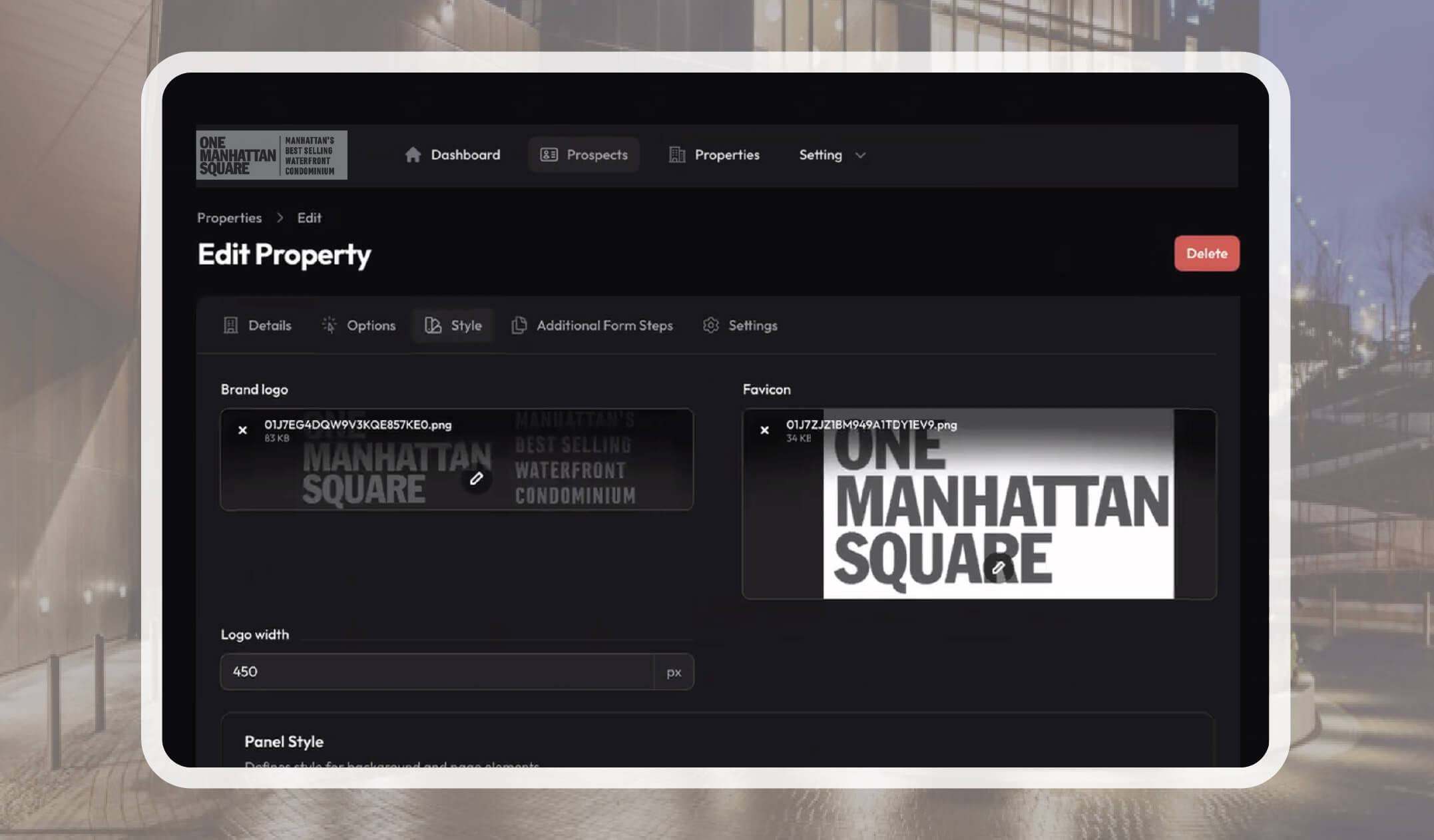
Task: Click the Settings gear tab icon
Action: (x=711, y=325)
